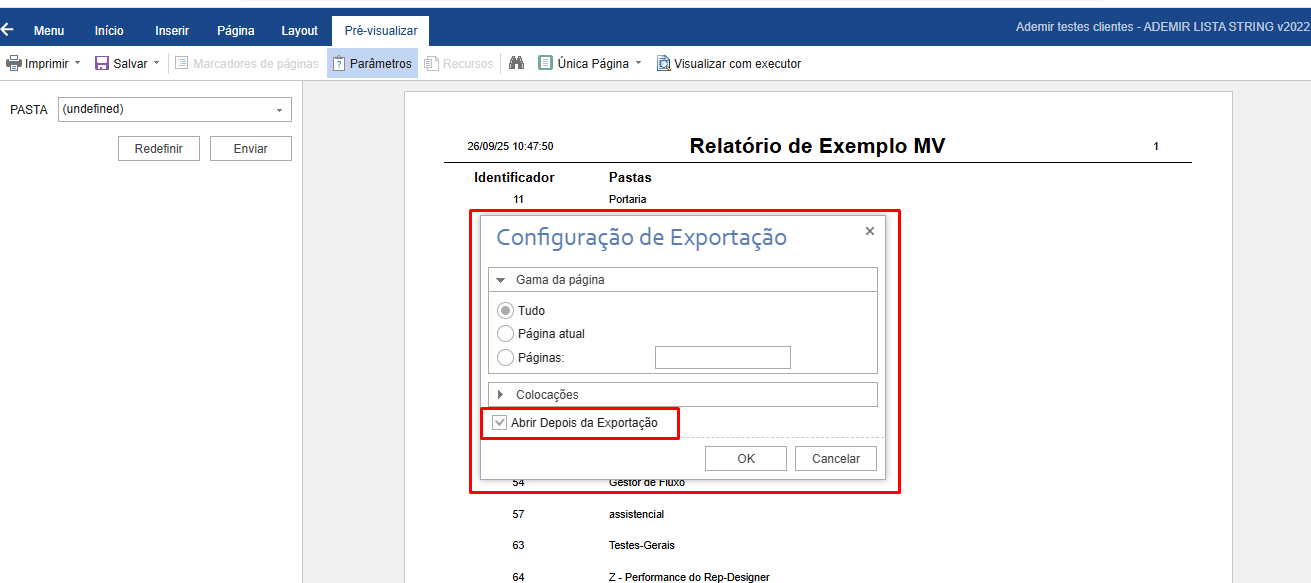This screenshot has width=1311, height=583.
Task: Select the Página atual radio option
Action: click(505, 334)
